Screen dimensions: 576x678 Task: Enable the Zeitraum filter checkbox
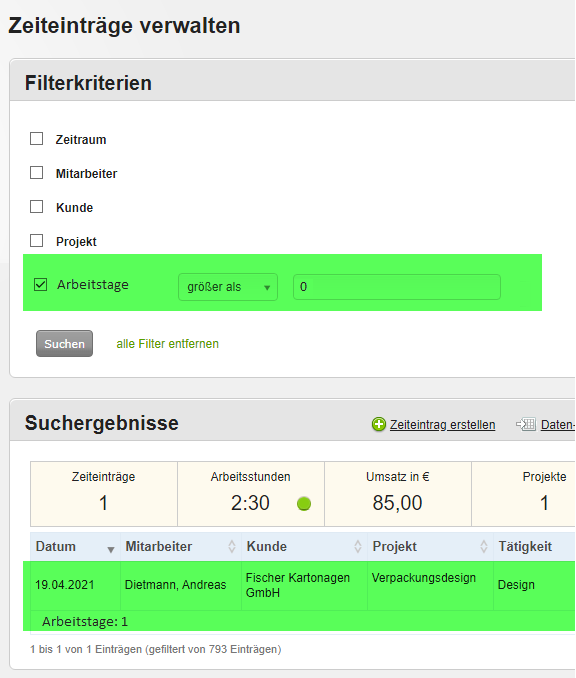pos(36,139)
